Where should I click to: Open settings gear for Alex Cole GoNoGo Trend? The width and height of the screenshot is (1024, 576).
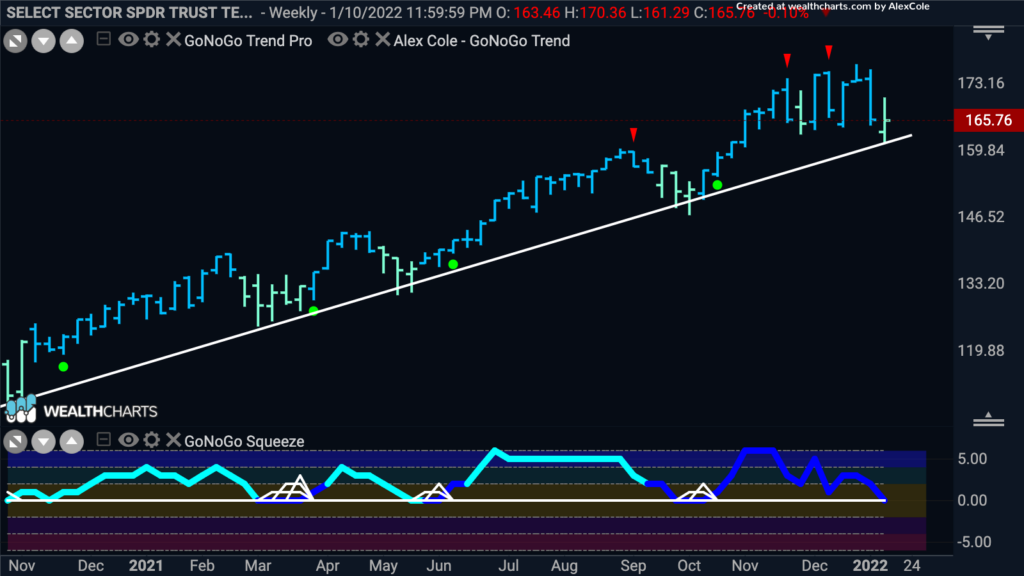click(360, 40)
